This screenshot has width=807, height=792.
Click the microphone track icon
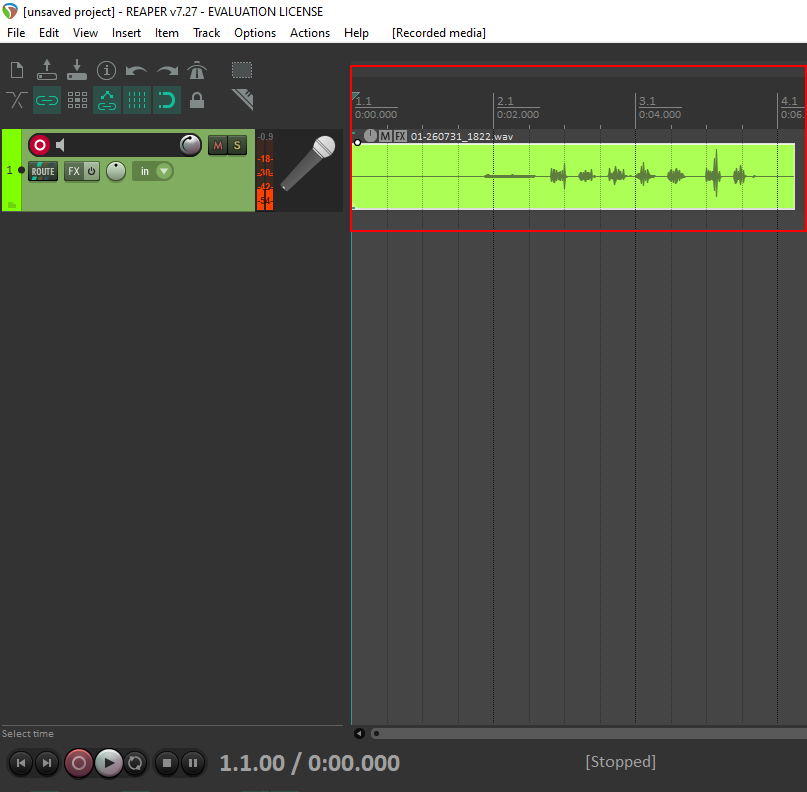coord(308,163)
